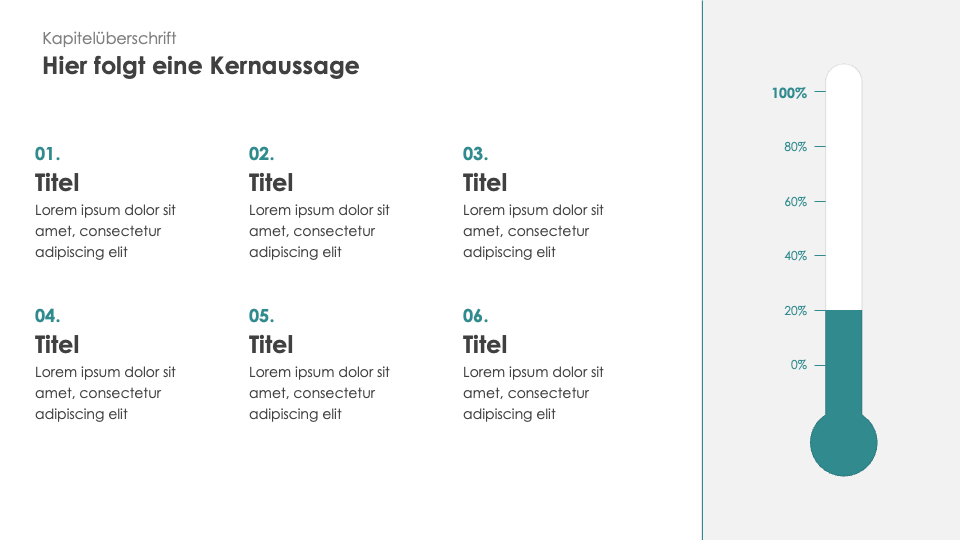Viewport: 960px width, 540px height.
Task: Click the "20%" scale label
Action: (x=795, y=311)
